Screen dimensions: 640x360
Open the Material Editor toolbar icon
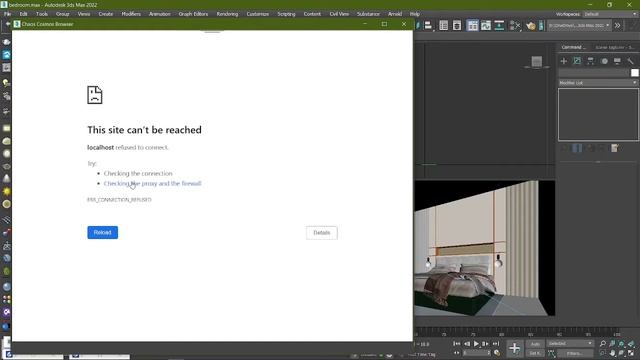[x=515, y=26]
